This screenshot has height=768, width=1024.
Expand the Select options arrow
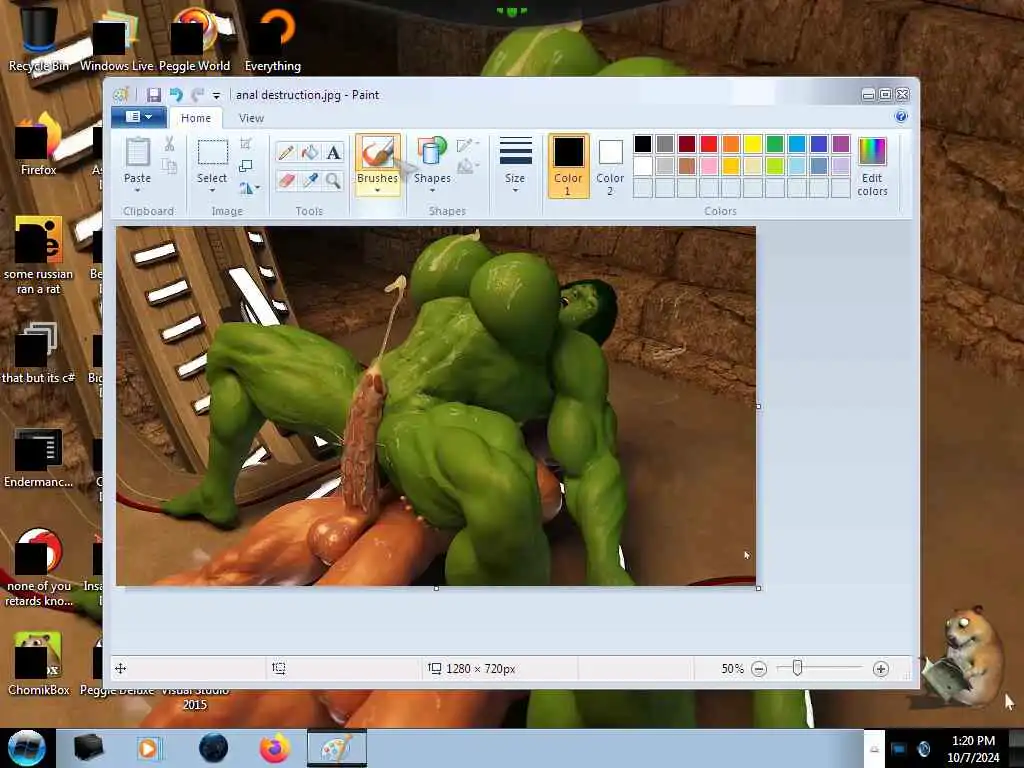pos(212,191)
